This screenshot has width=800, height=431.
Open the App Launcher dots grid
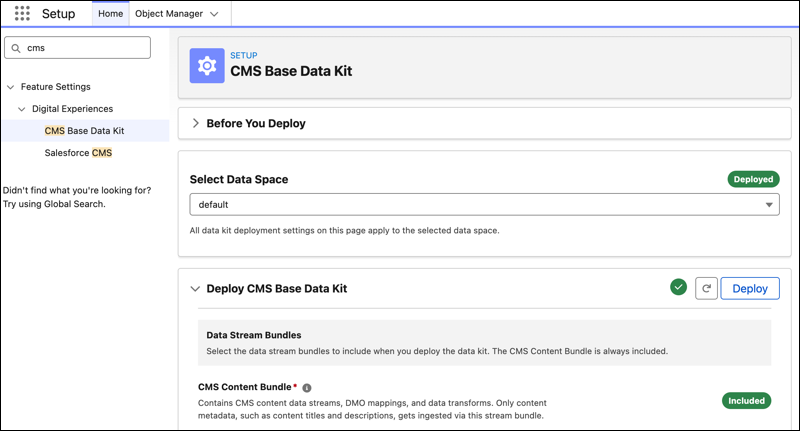(22, 13)
